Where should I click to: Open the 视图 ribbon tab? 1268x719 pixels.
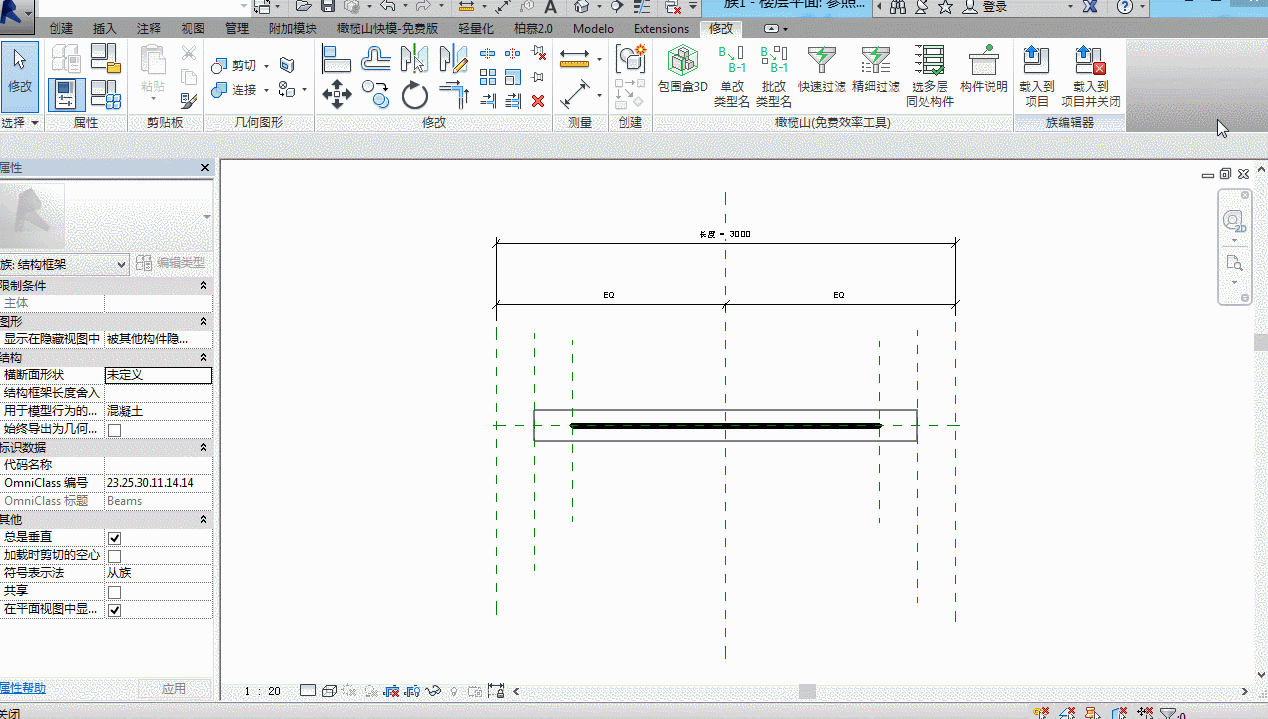[193, 29]
